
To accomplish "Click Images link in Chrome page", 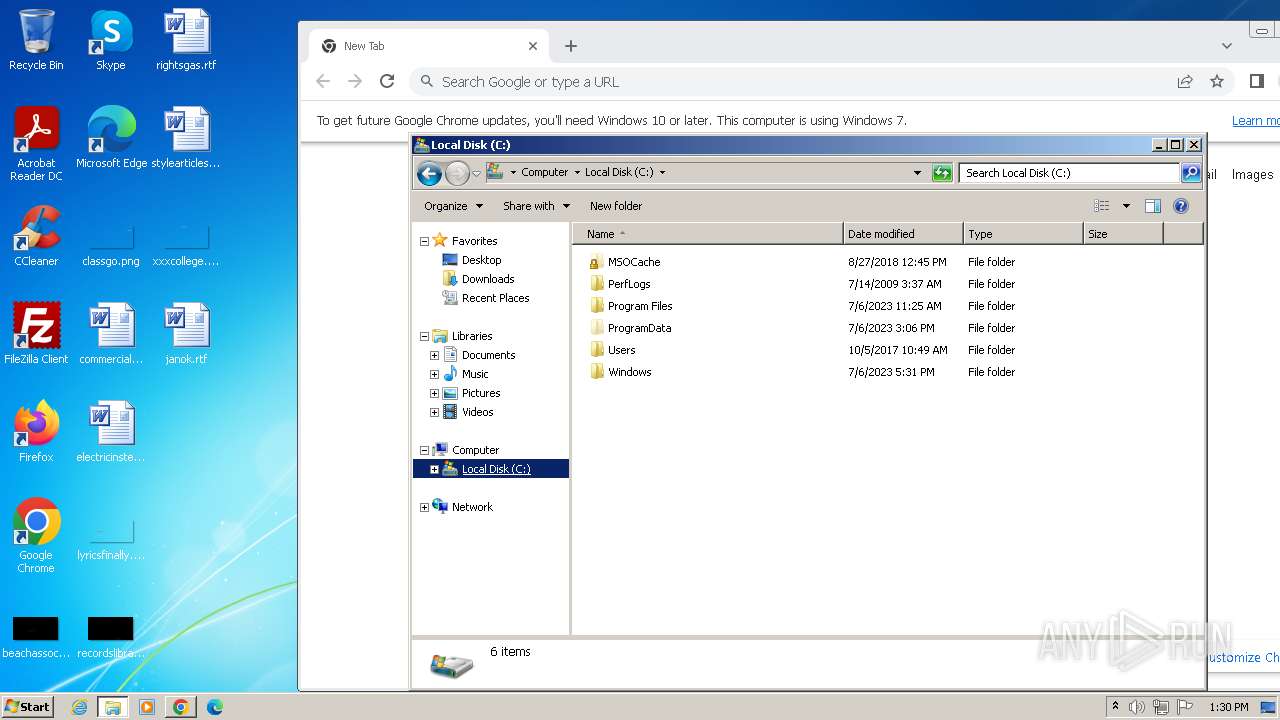I will (x=1252, y=174).
